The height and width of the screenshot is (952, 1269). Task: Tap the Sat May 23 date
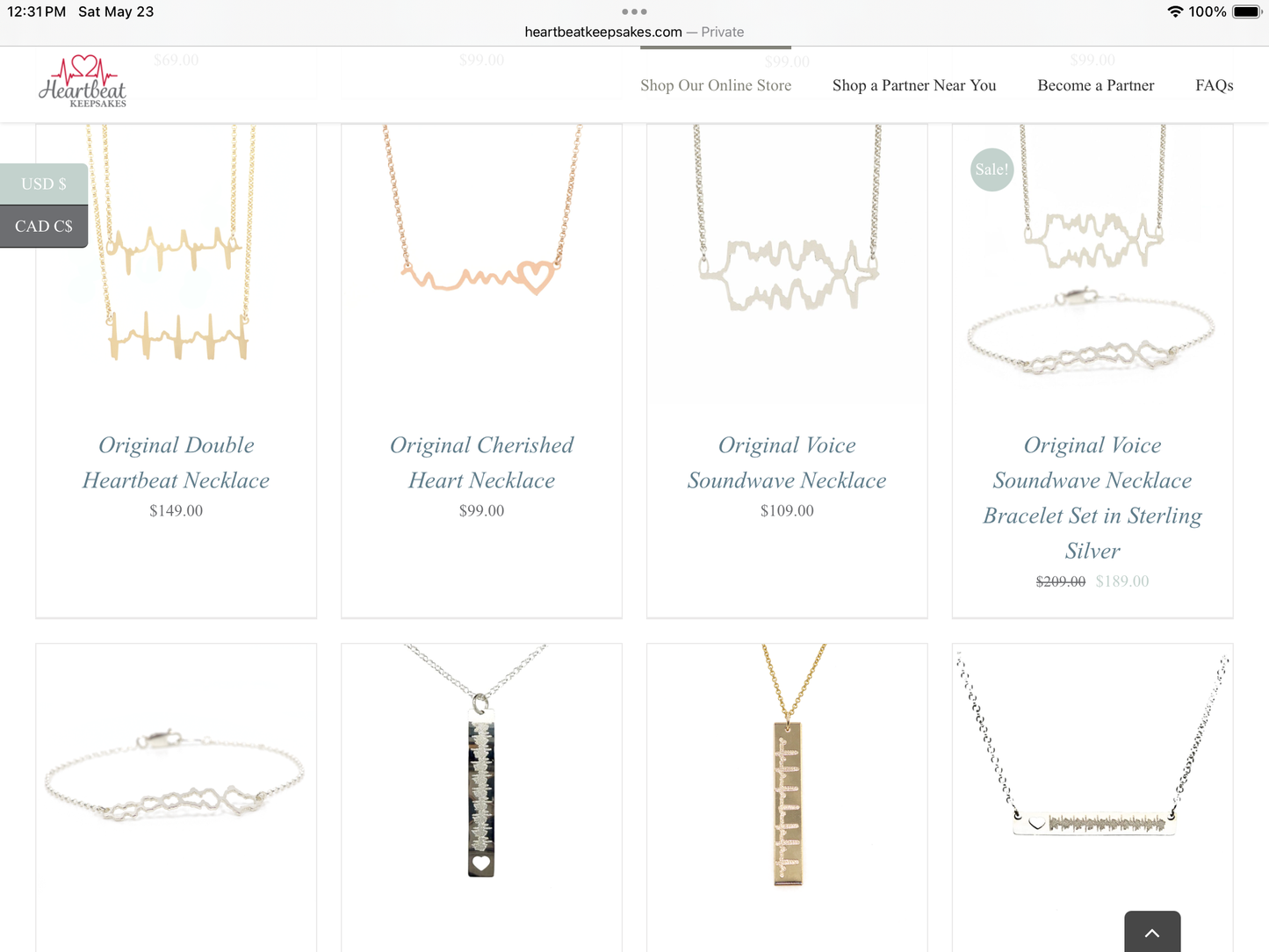pos(116,11)
